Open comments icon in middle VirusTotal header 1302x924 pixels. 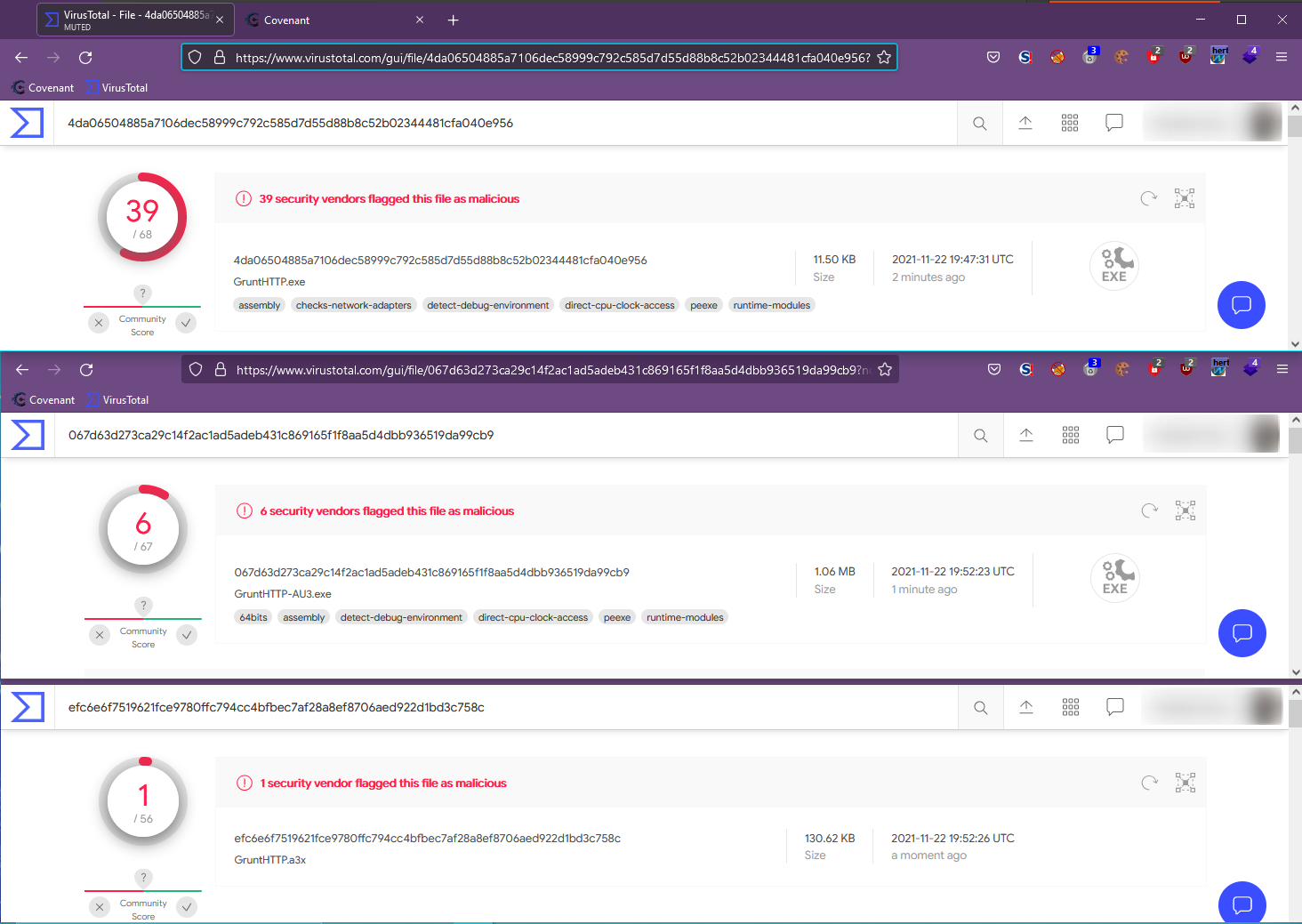click(1115, 435)
